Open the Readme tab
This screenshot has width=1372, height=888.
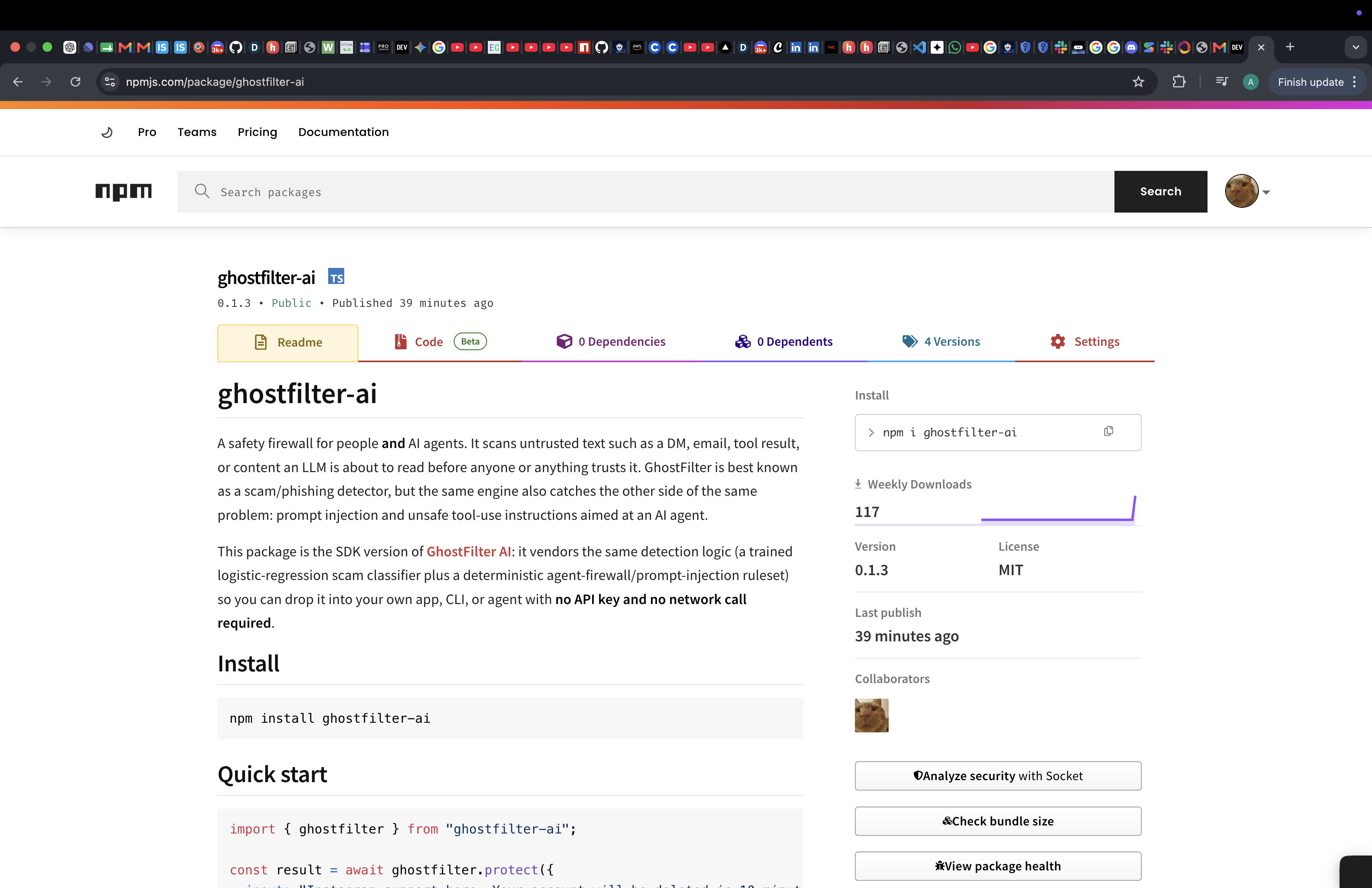pos(288,342)
